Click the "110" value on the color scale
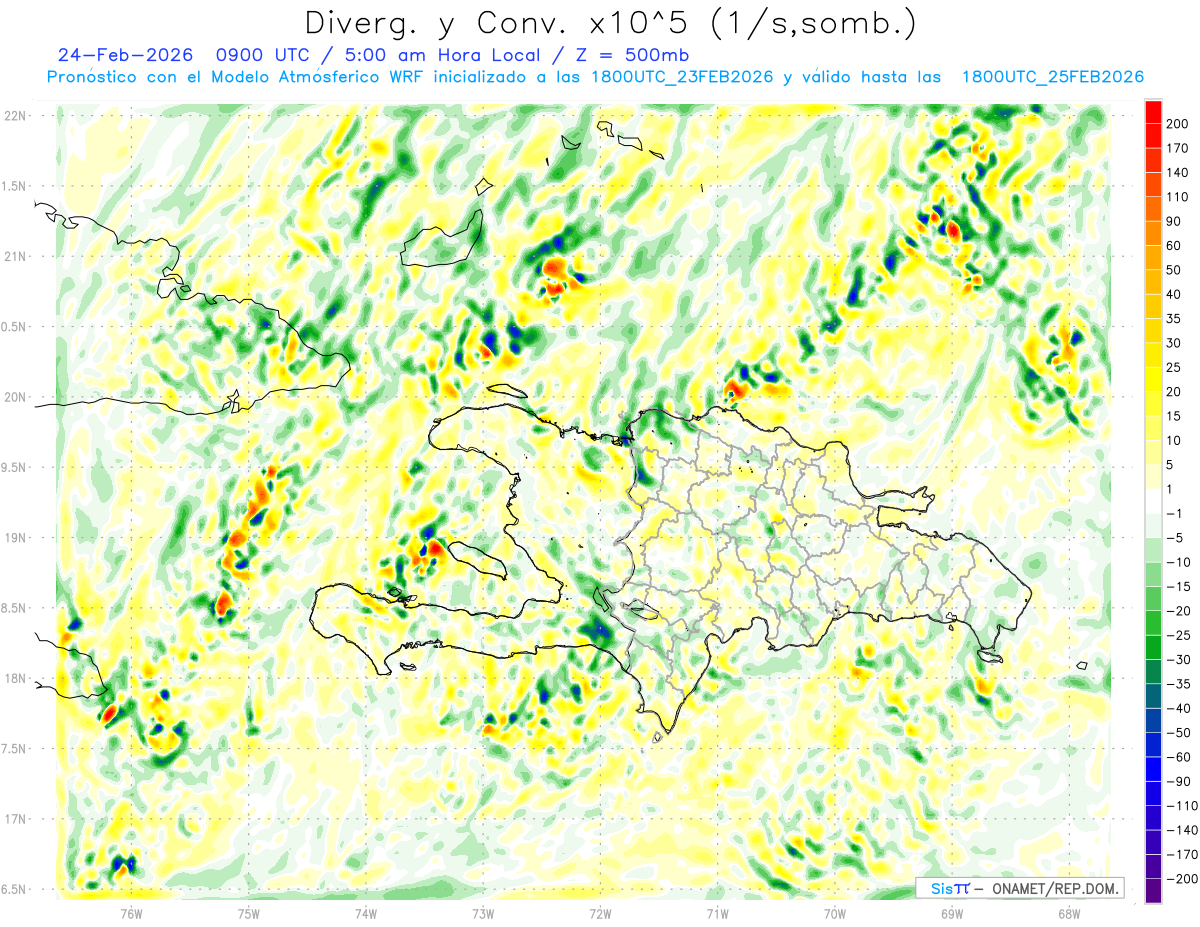The image size is (1200, 927). (x=1179, y=197)
